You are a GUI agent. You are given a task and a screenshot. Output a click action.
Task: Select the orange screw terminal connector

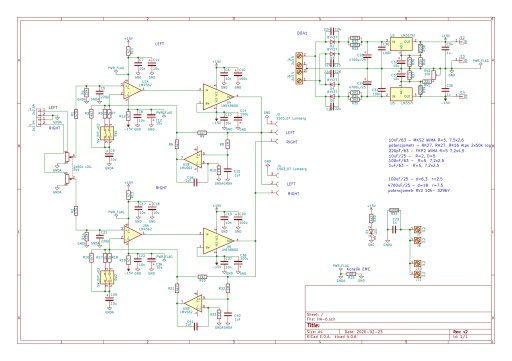pos(299,68)
